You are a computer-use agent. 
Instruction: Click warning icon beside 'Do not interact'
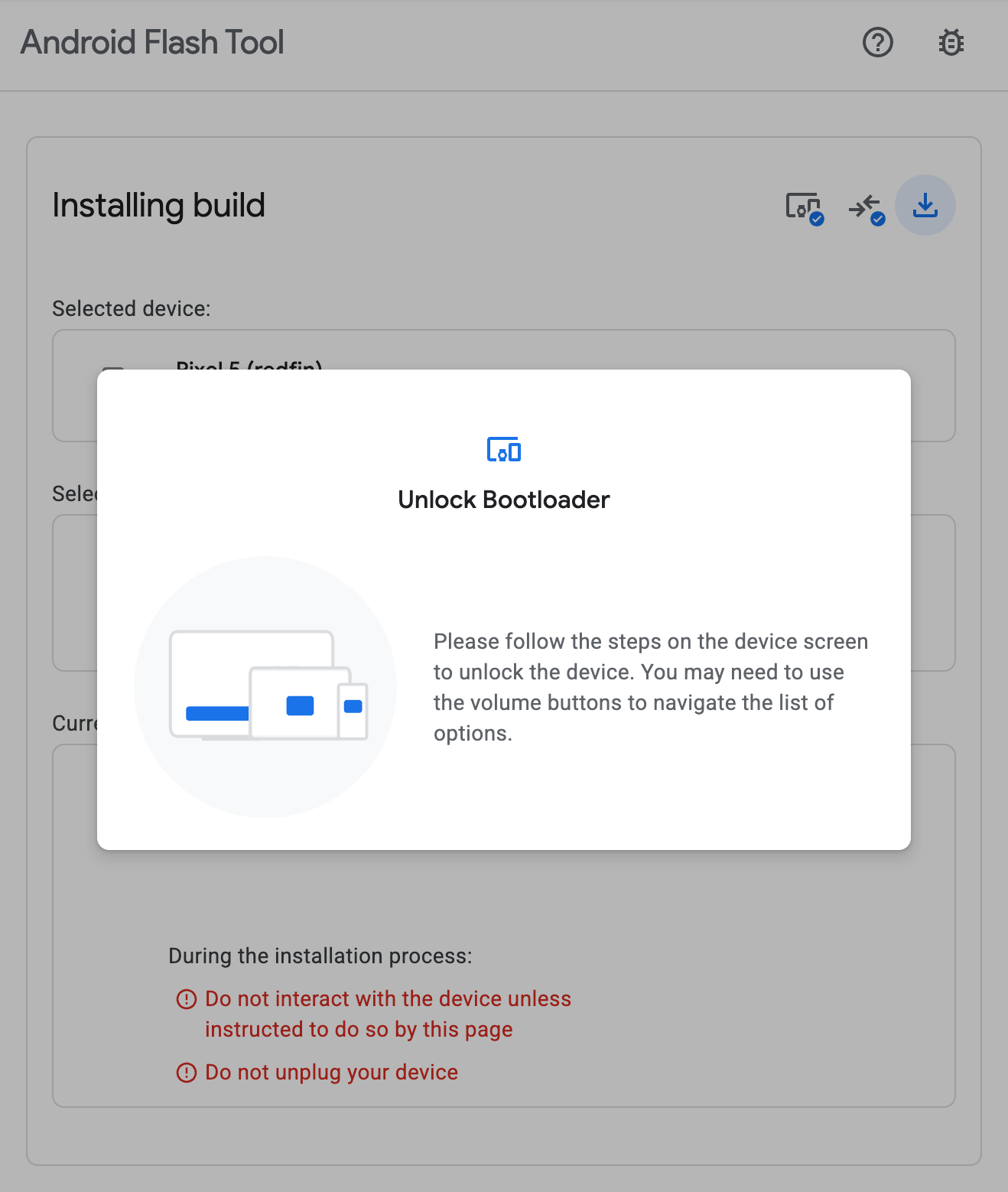click(187, 999)
